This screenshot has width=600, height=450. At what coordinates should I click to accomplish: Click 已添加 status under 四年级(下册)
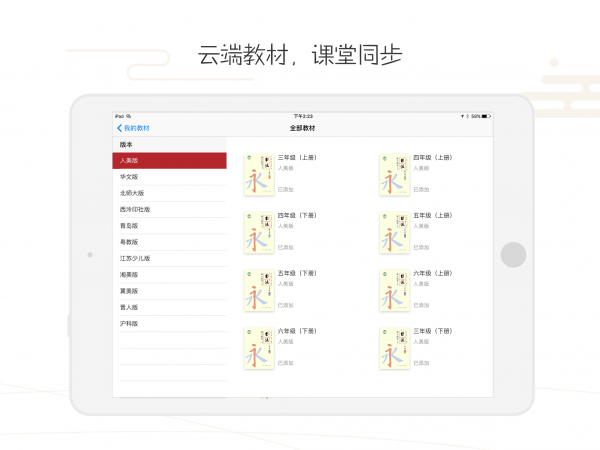coord(285,248)
